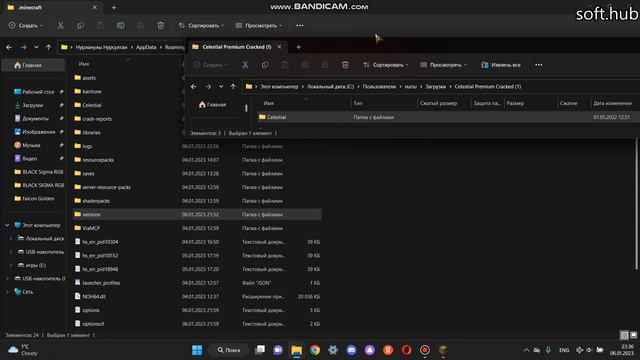Open the Minecraft block icon in the taskbar

[443, 350]
